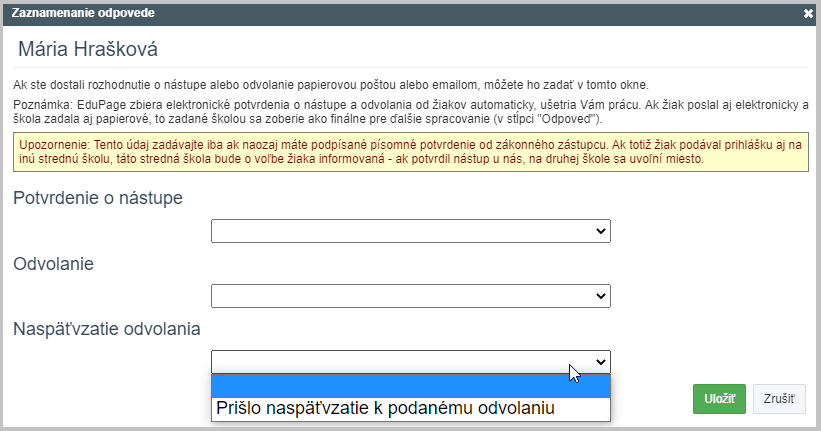Open the Odvolanie combo box
This screenshot has height=431, width=821.
(x=410, y=296)
